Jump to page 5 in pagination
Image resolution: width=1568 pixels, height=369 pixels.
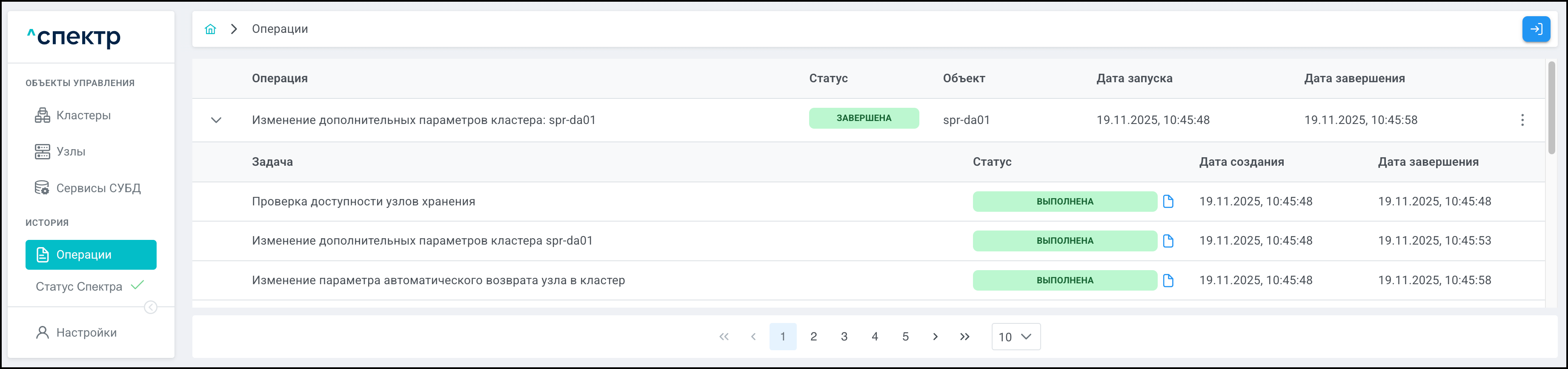(x=905, y=337)
